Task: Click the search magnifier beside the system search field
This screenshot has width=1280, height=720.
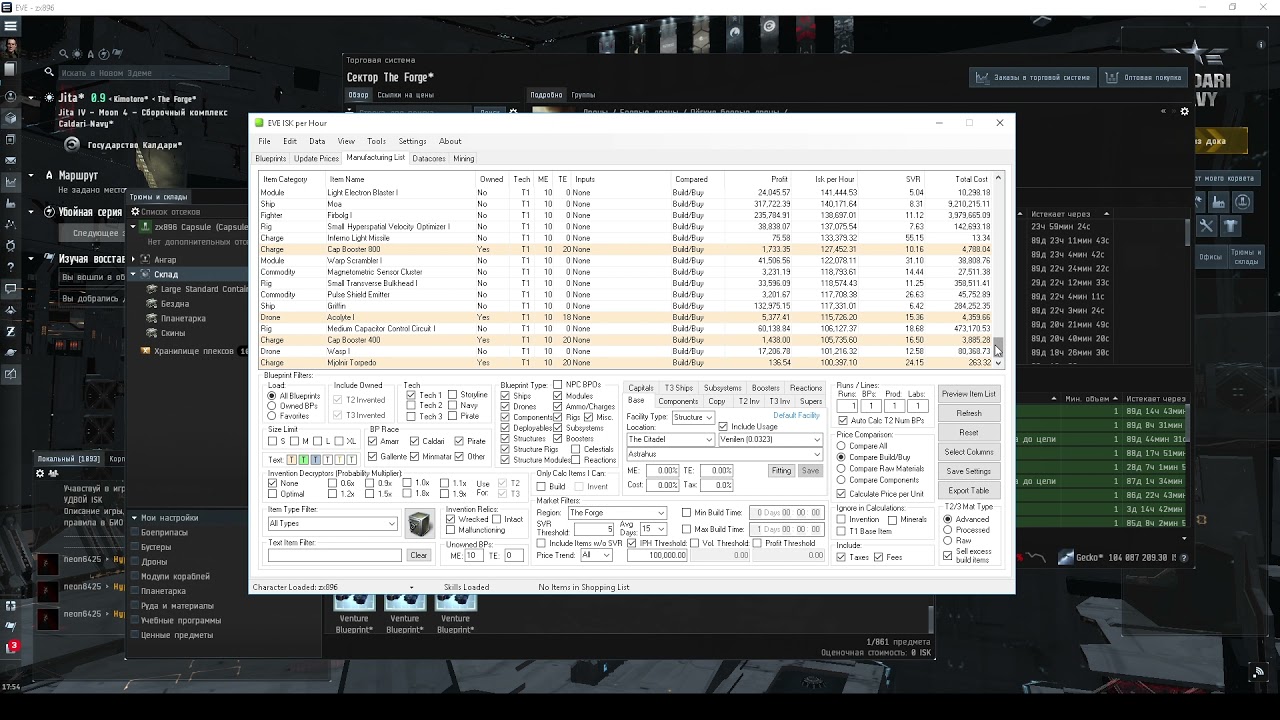Action: (x=49, y=72)
